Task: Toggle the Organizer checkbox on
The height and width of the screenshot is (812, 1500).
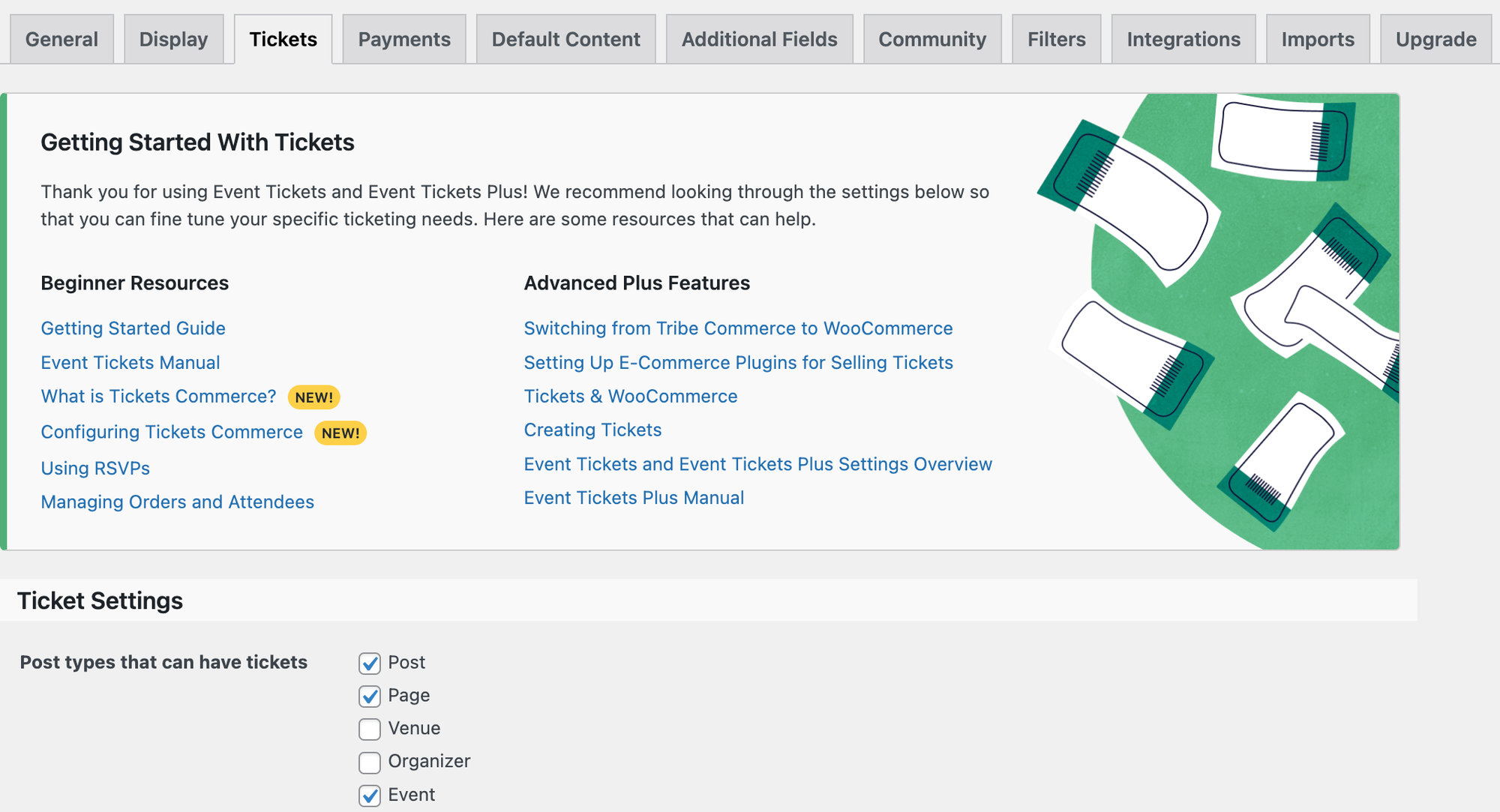Action: pos(369,760)
